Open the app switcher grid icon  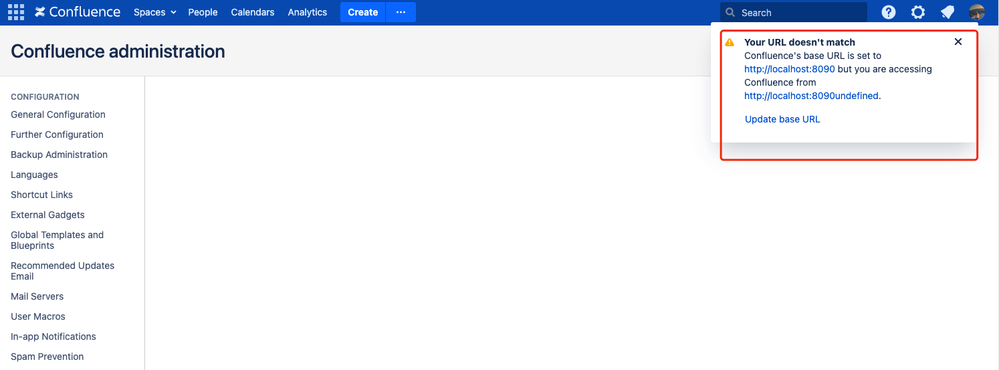[16, 12]
